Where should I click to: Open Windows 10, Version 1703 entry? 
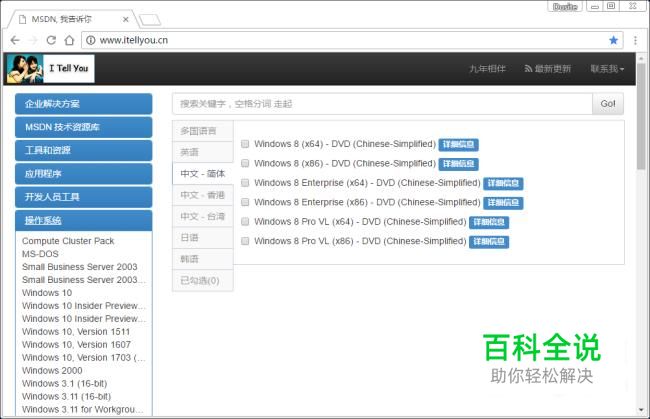click(x=84, y=358)
